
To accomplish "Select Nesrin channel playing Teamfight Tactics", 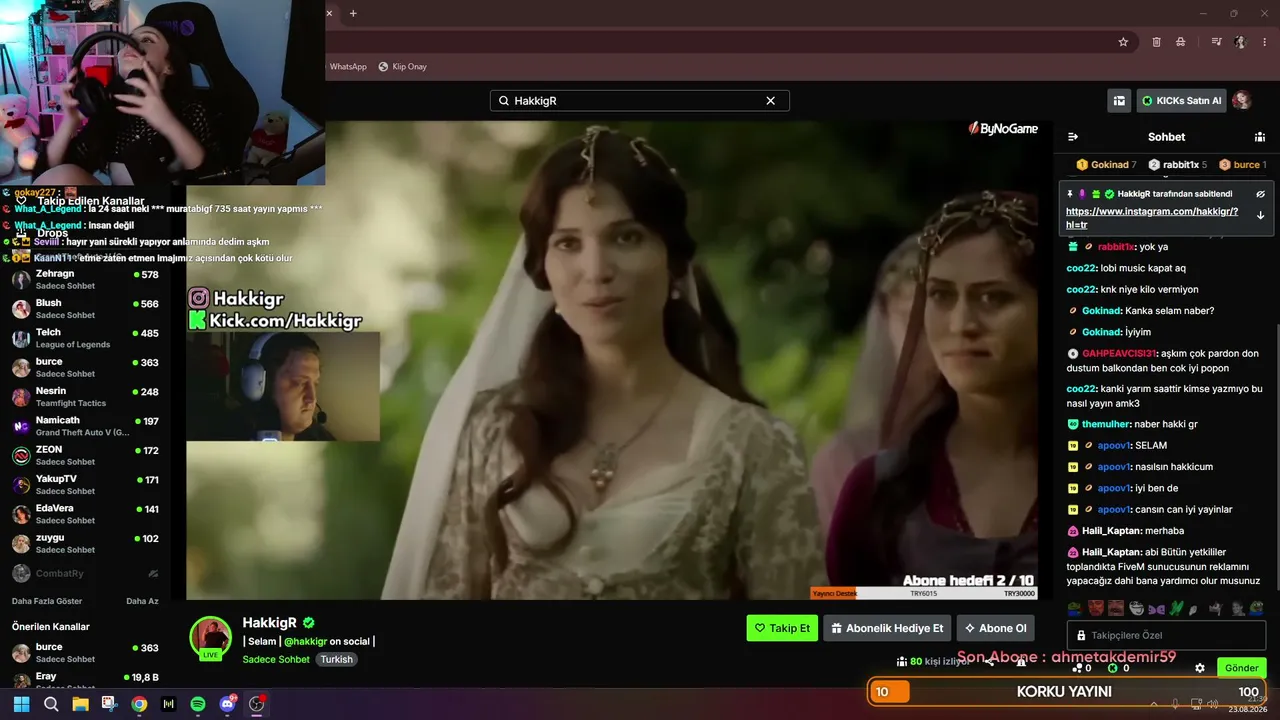I will (85, 396).
